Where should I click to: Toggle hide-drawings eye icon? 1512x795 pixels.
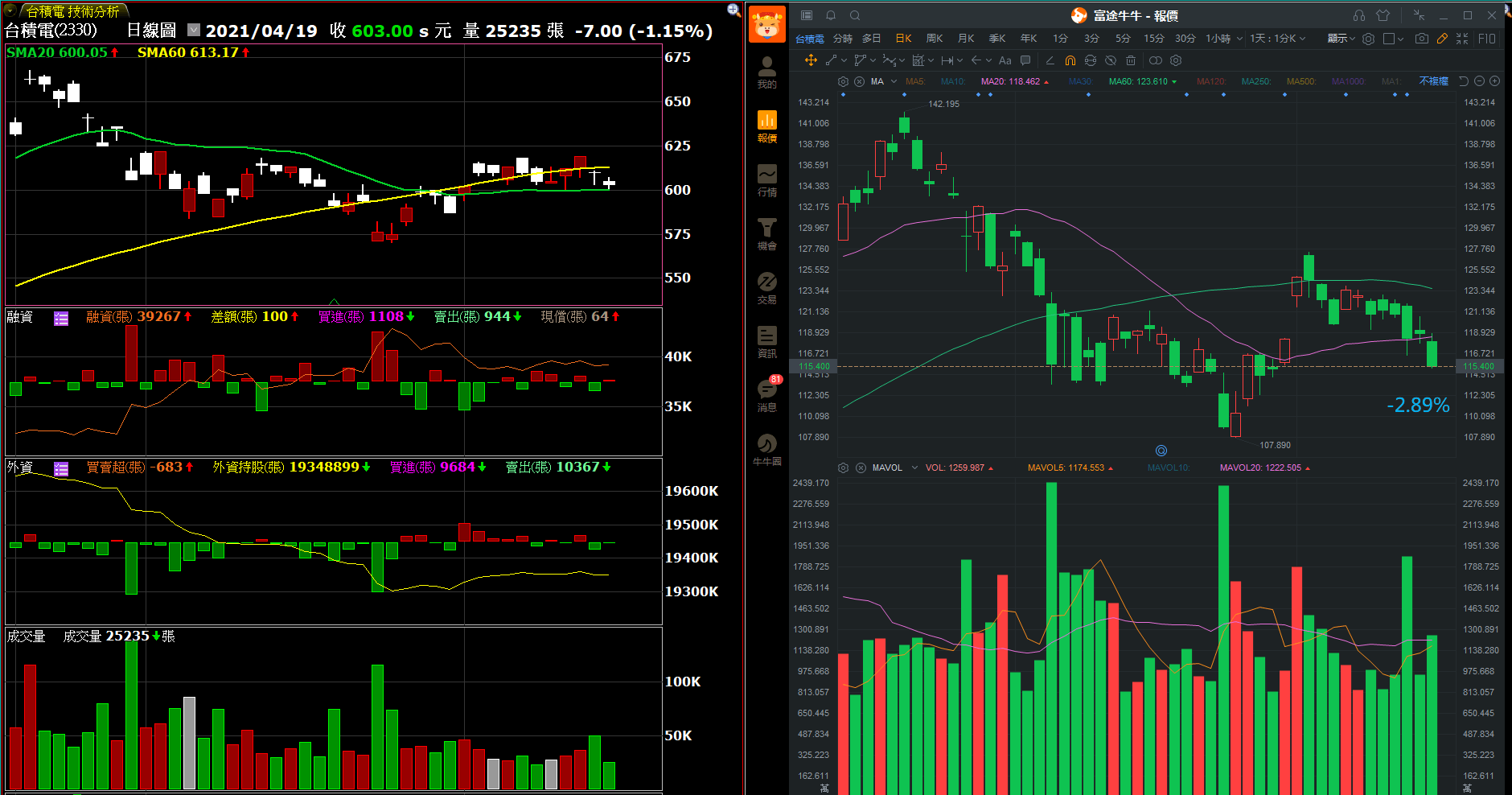coord(1111,60)
